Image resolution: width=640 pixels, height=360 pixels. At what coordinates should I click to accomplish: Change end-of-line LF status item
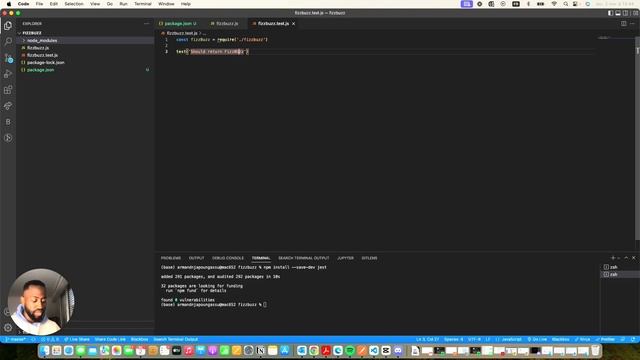pyautogui.click(x=488, y=339)
